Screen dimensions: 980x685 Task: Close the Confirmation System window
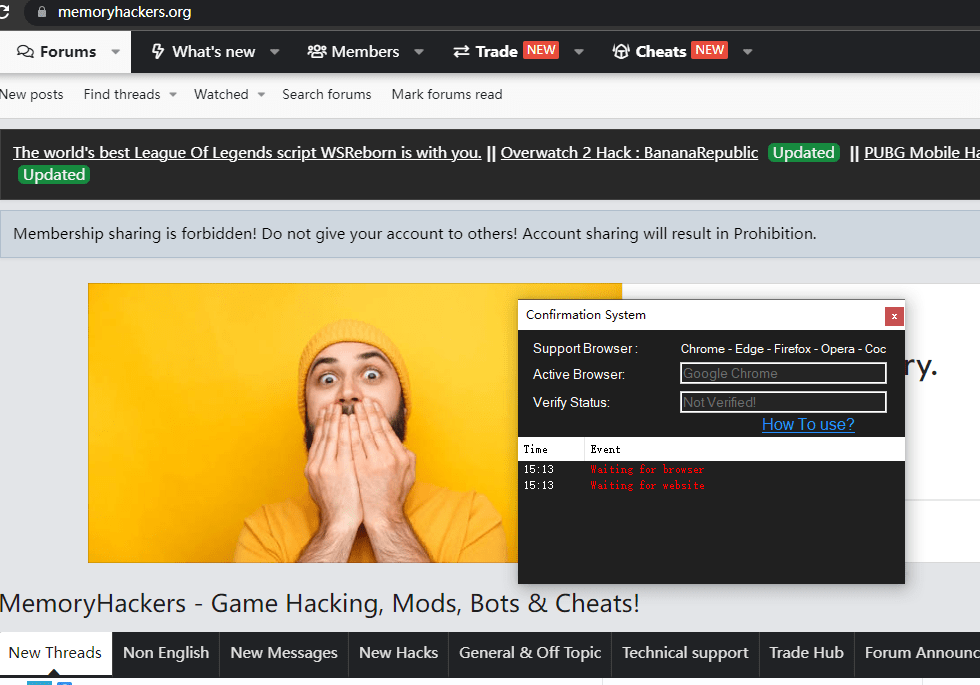point(894,316)
